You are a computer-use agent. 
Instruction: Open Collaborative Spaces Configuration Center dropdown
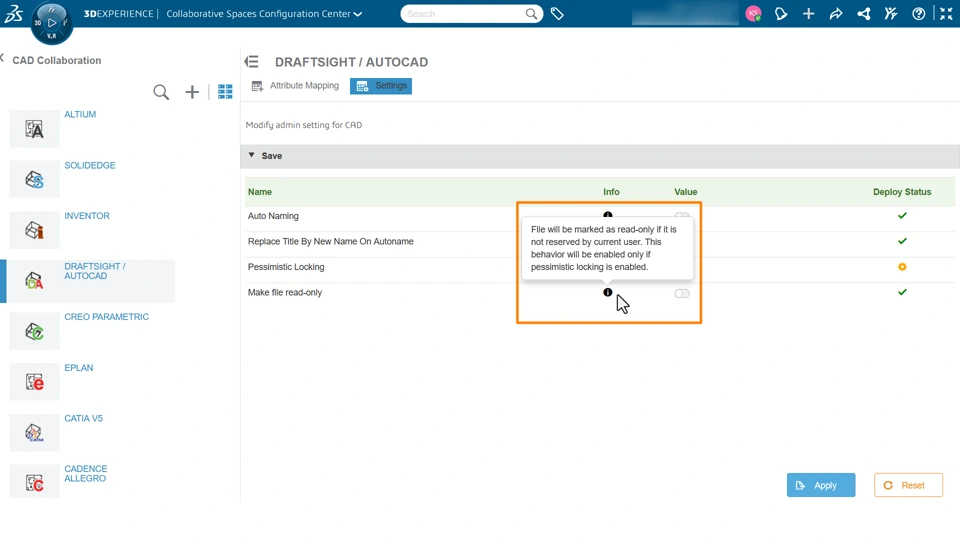(358, 14)
